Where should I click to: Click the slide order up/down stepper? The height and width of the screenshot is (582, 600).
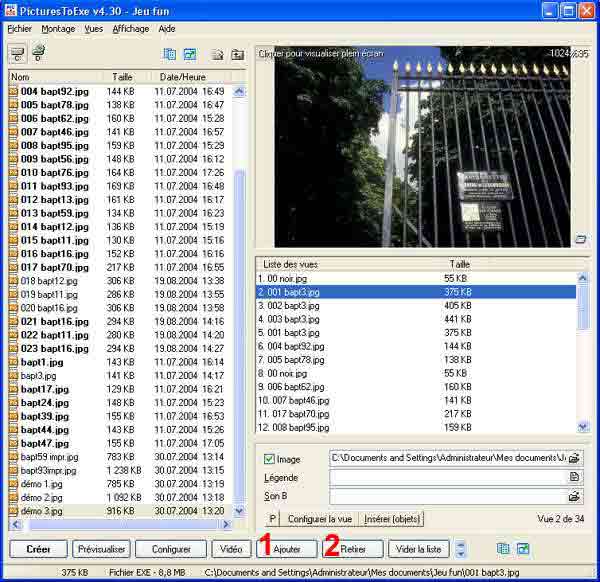(x=460, y=549)
